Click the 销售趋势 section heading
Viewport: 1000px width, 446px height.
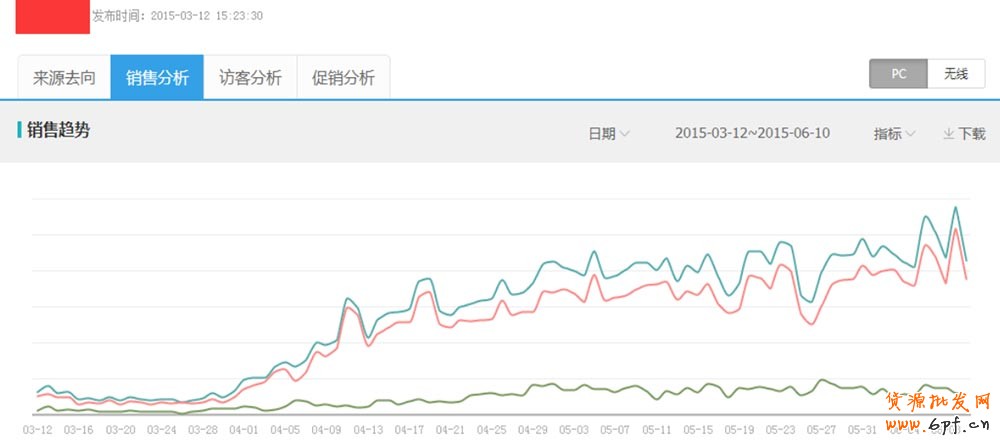[x=58, y=129]
